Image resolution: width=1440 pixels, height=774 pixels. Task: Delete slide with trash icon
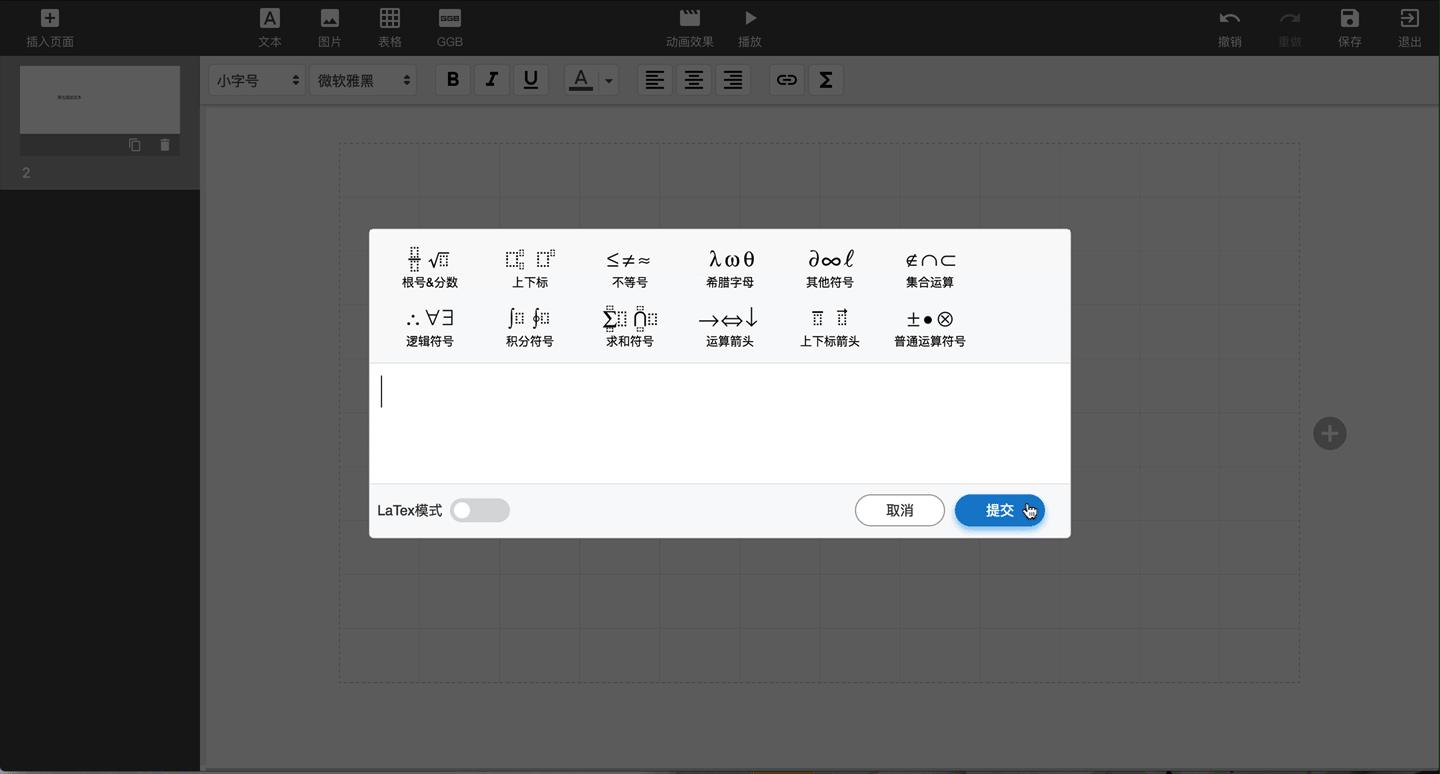(x=165, y=145)
